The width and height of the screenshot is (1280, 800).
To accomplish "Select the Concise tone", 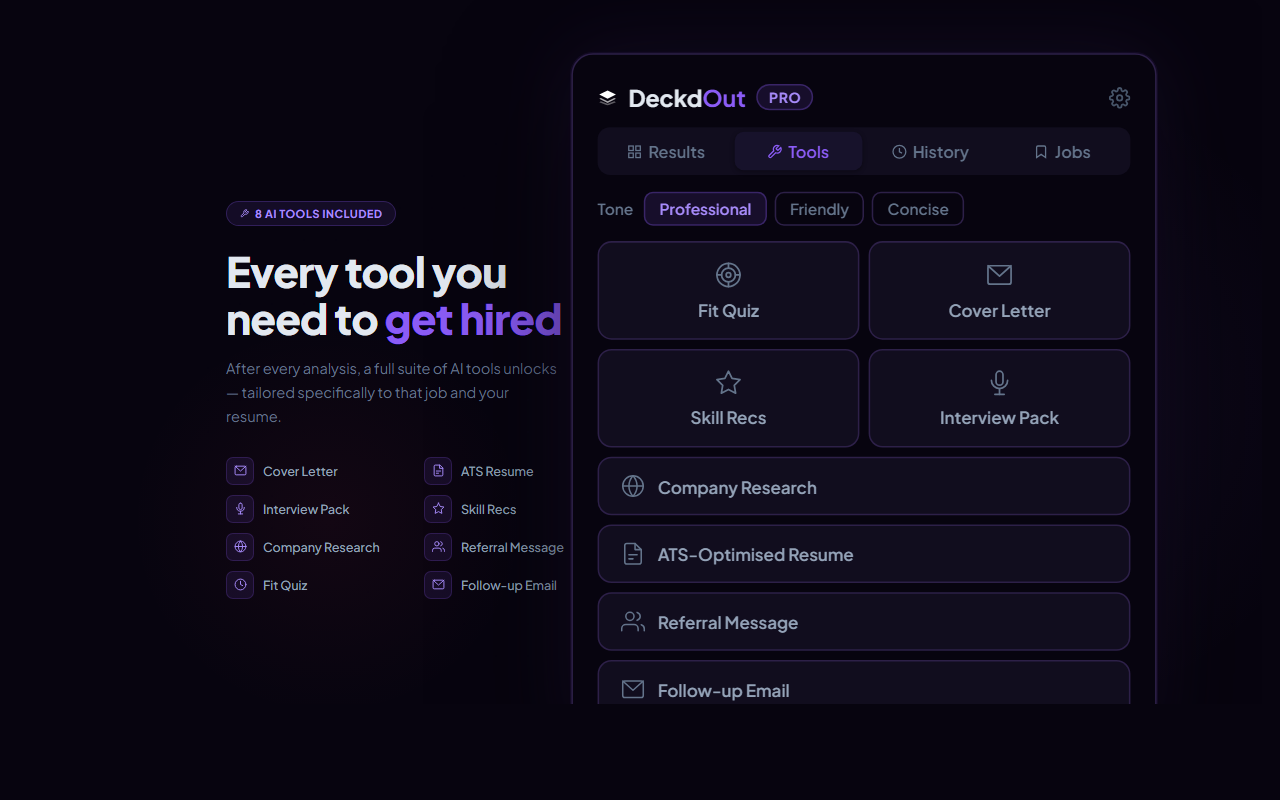I will tap(918, 209).
